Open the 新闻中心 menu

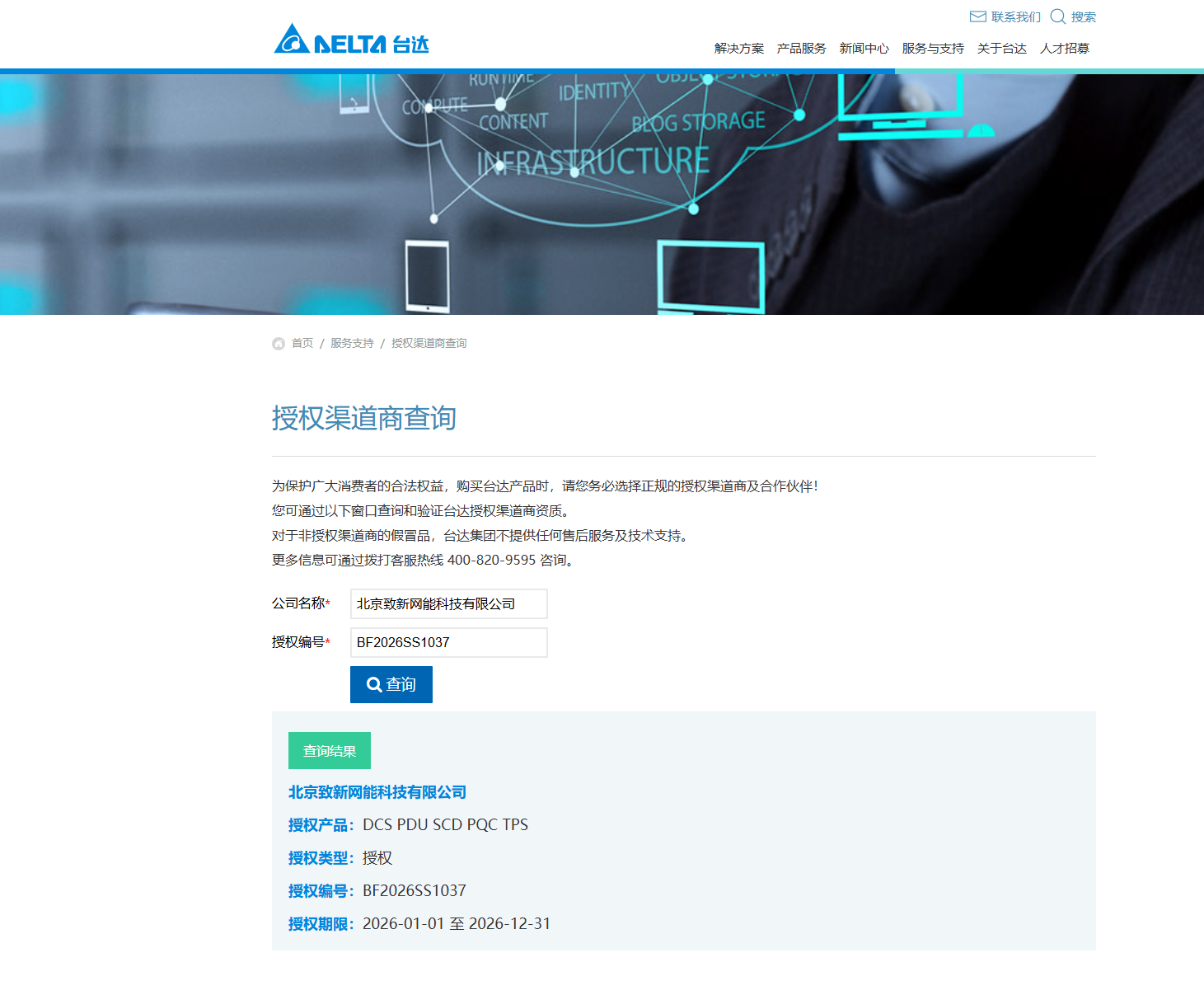[x=864, y=49]
